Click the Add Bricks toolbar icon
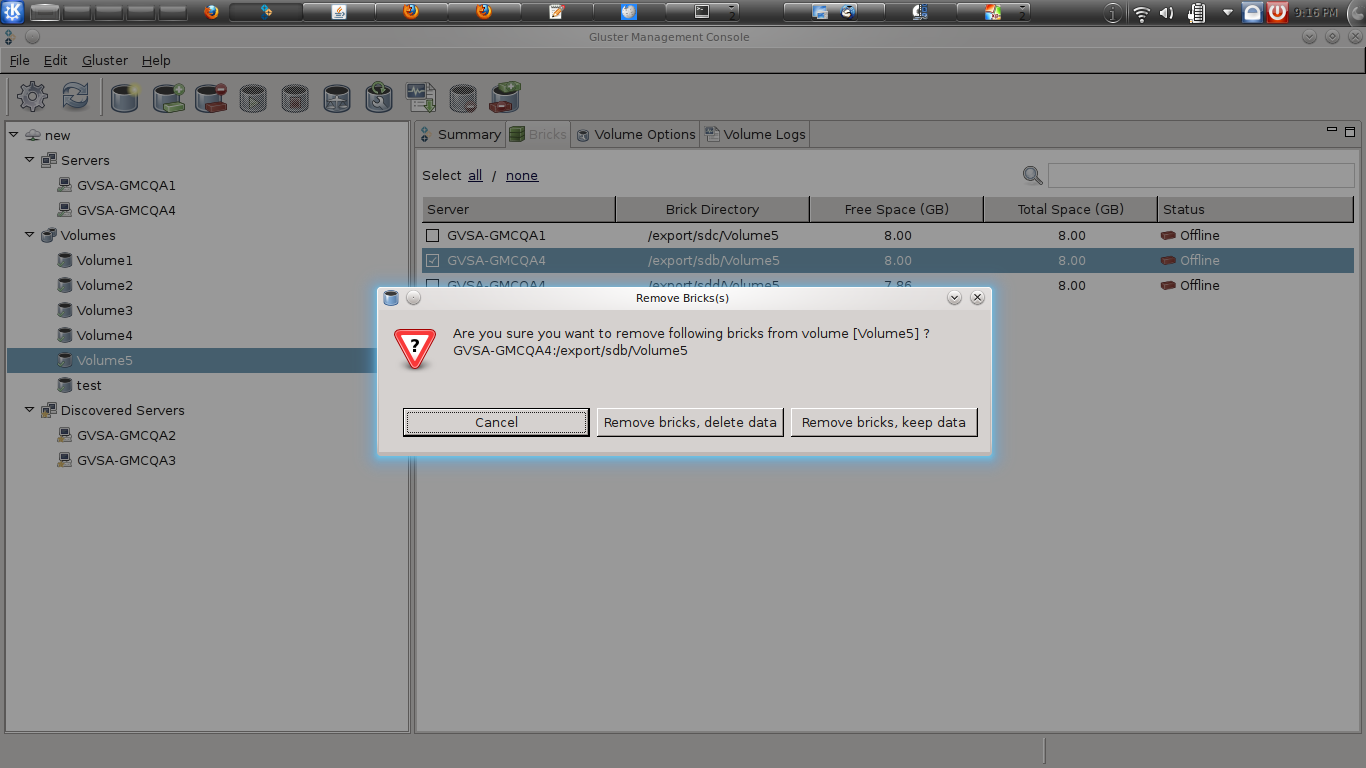This screenshot has height=768, width=1366. [x=169, y=97]
